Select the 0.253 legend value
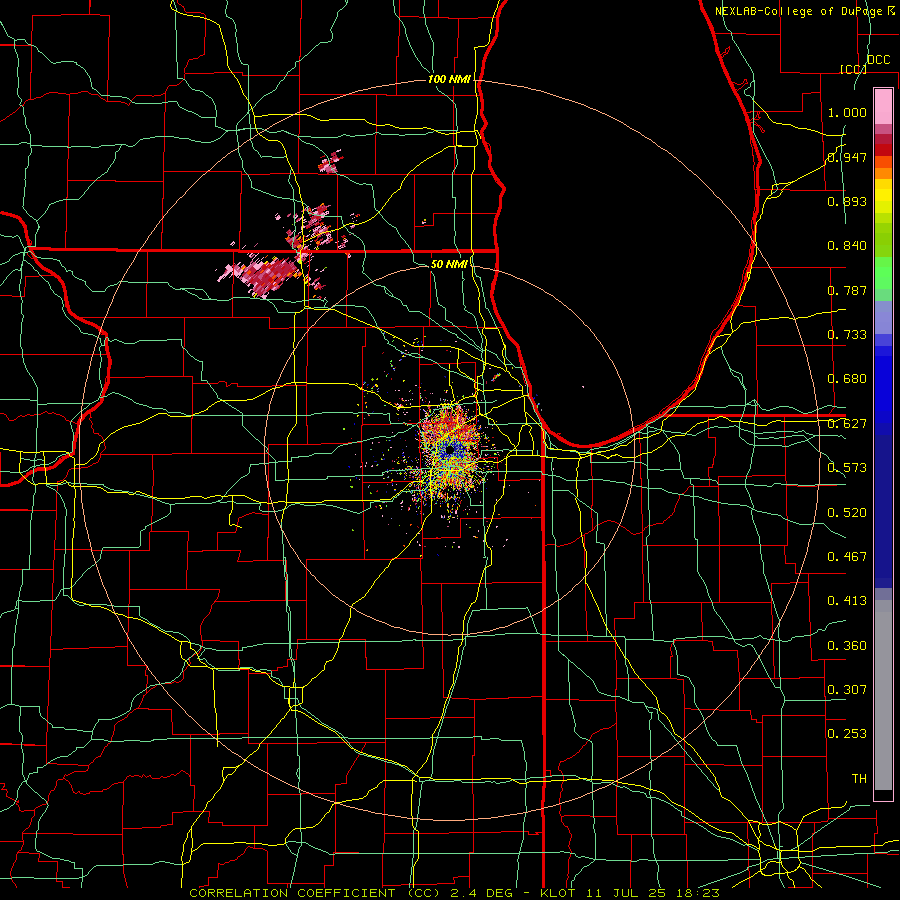Viewport: 900px width, 900px height. tap(847, 734)
